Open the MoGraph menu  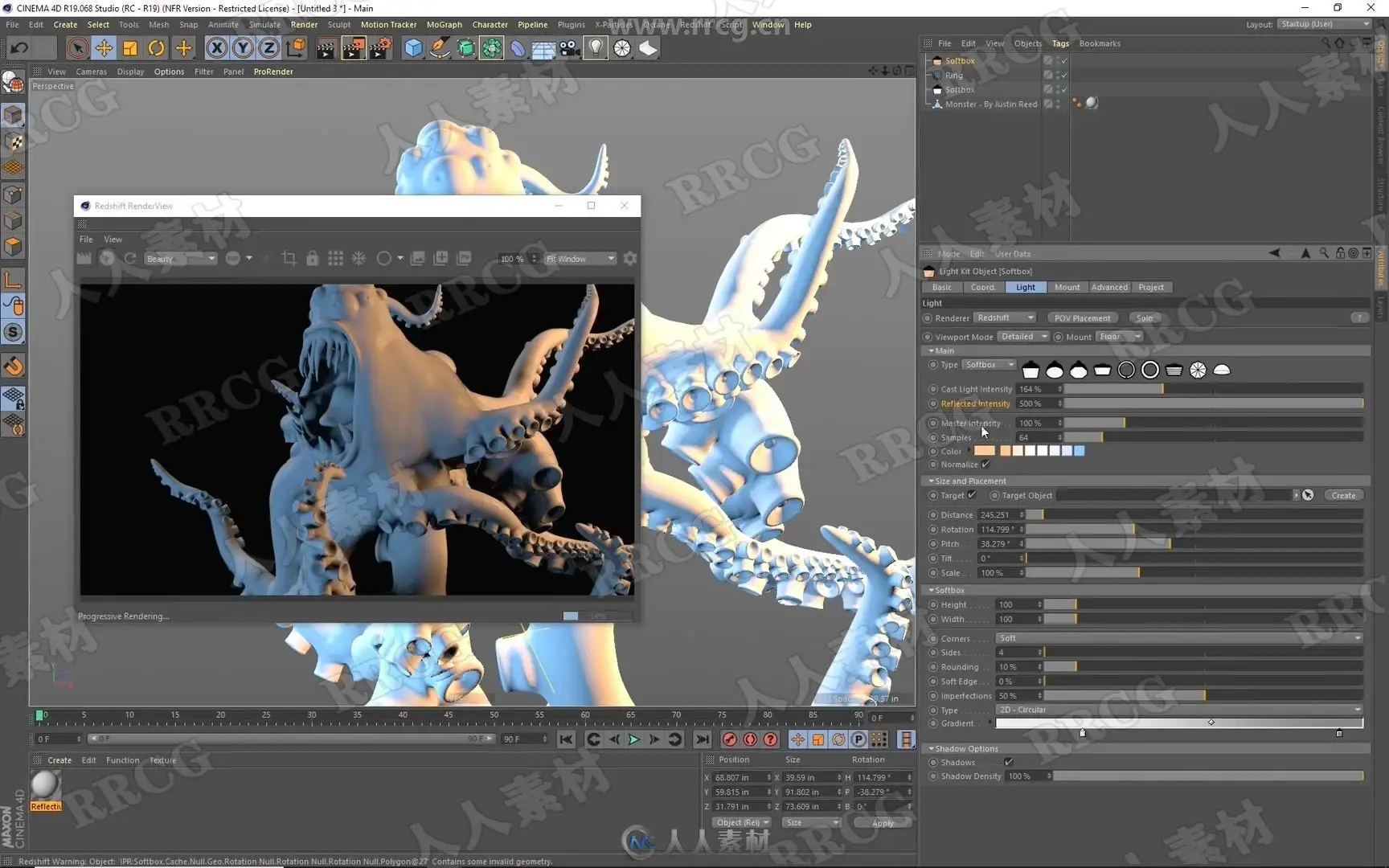[445, 25]
